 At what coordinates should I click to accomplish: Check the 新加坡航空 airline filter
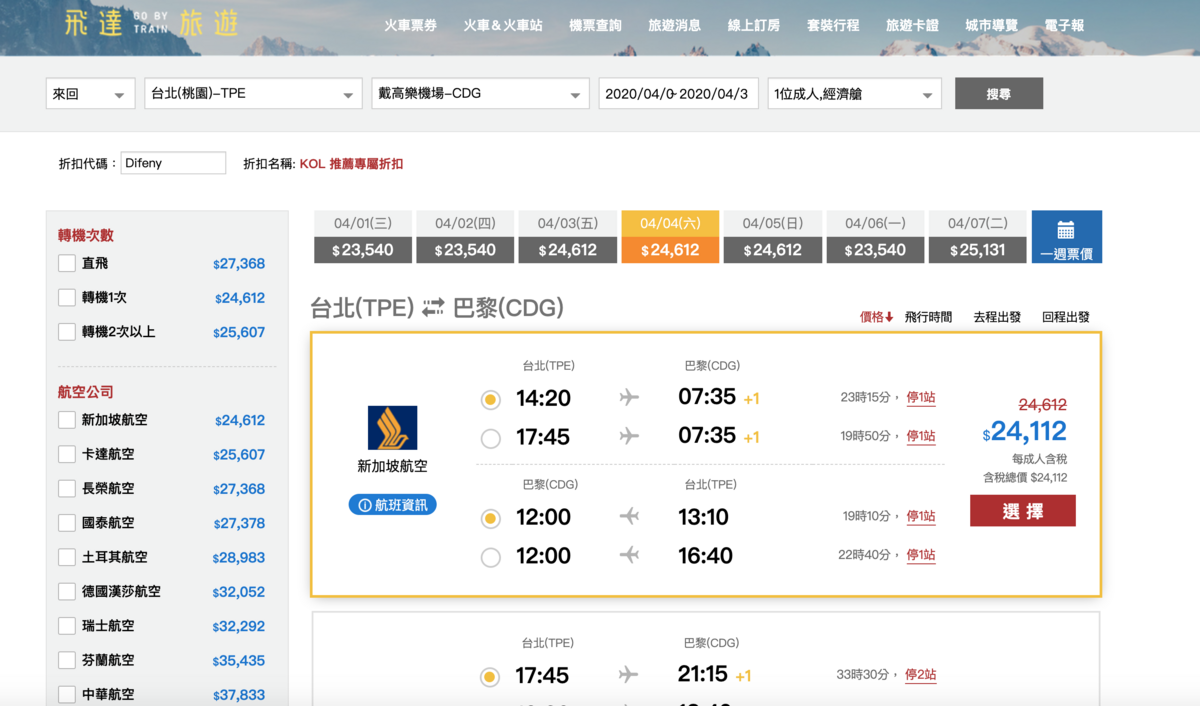coord(67,420)
